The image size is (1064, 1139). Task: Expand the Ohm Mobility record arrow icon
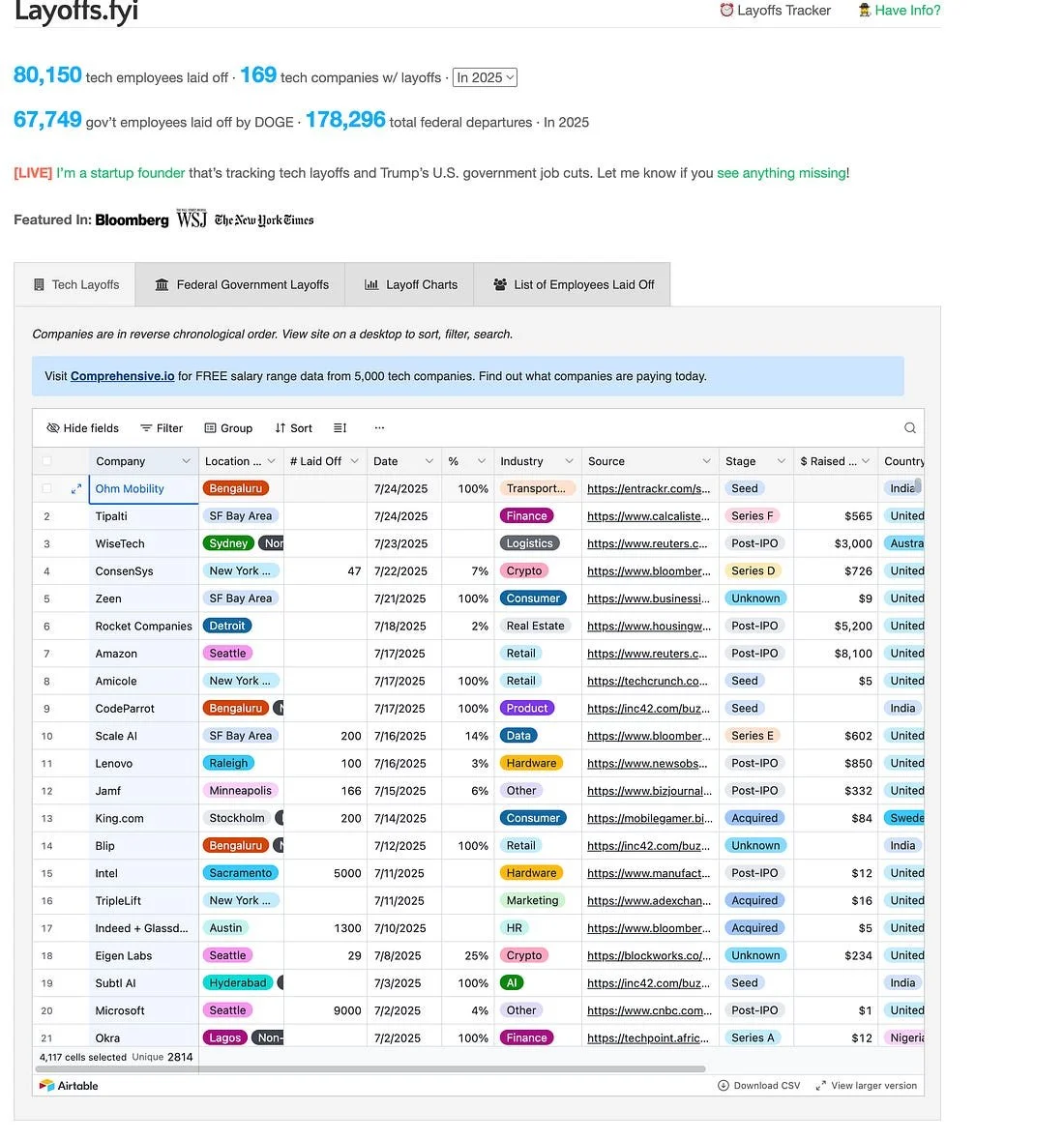75,489
